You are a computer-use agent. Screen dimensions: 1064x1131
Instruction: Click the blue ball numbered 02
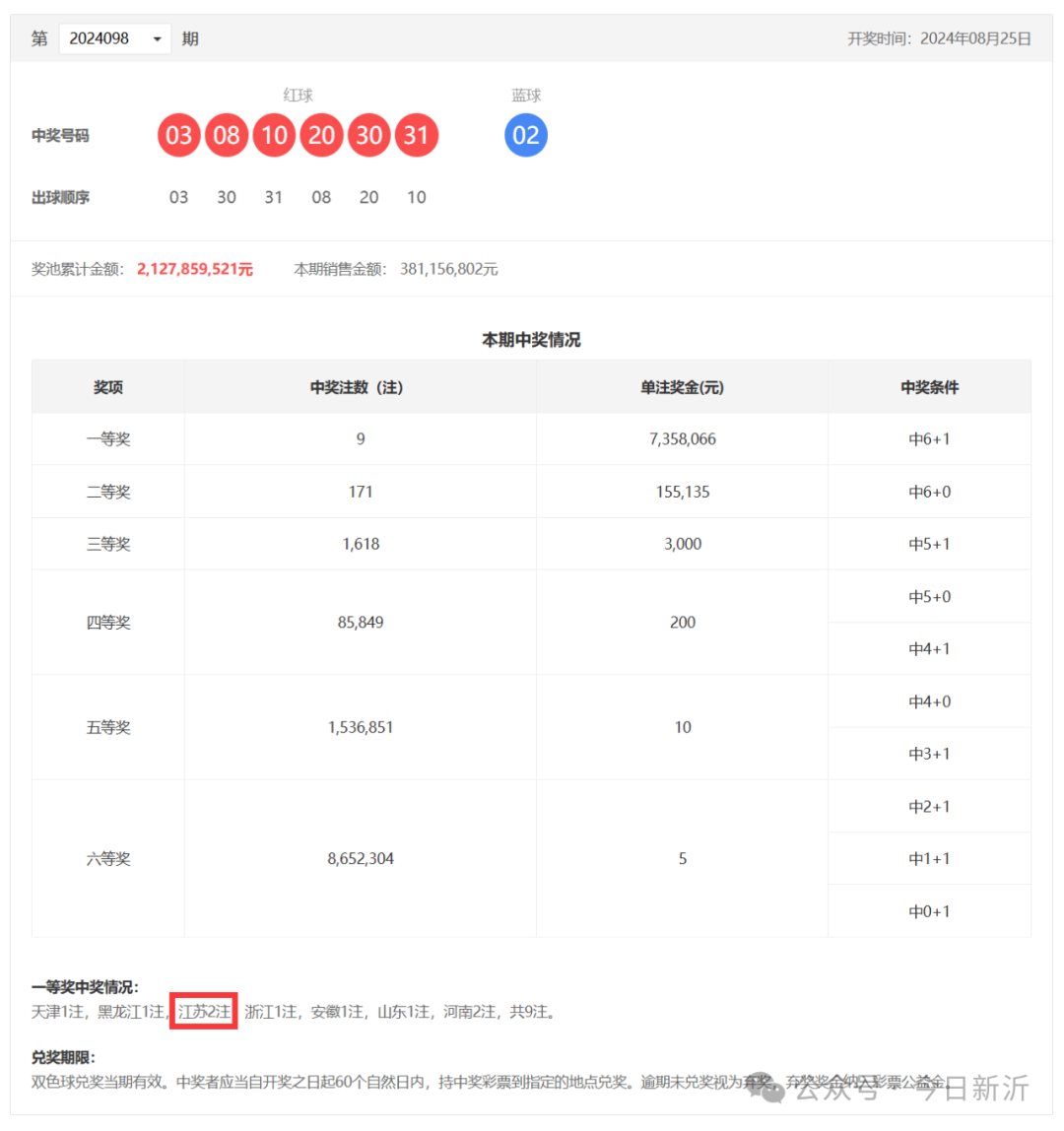[526, 135]
